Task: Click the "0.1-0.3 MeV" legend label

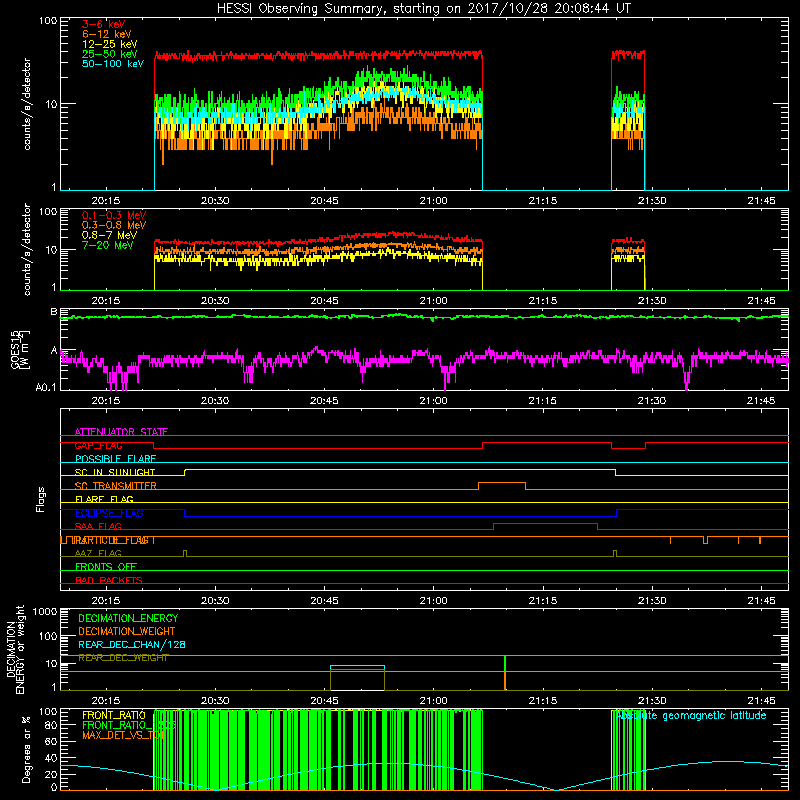Action: pyautogui.click(x=114, y=215)
